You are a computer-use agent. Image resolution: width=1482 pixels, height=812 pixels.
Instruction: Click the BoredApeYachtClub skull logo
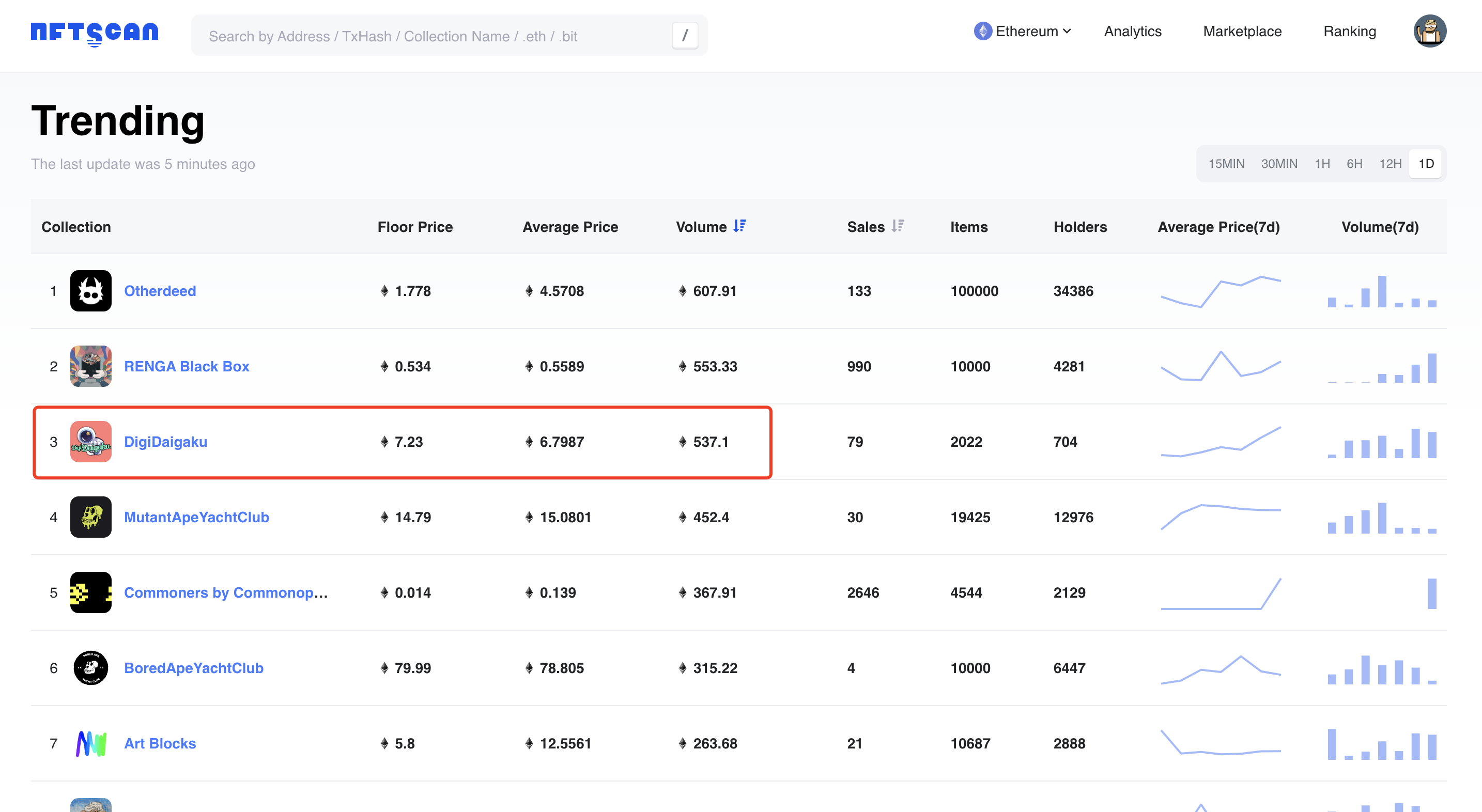click(x=90, y=668)
